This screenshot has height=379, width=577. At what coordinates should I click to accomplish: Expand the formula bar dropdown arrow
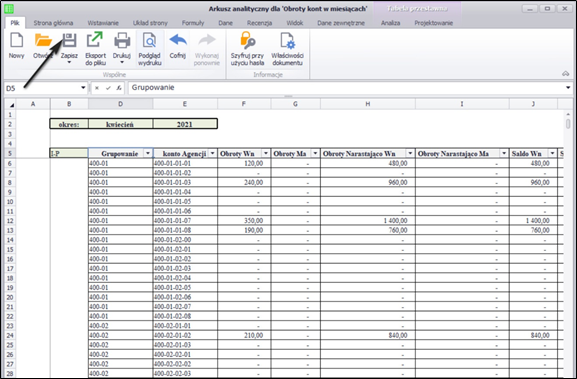(x=568, y=88)
